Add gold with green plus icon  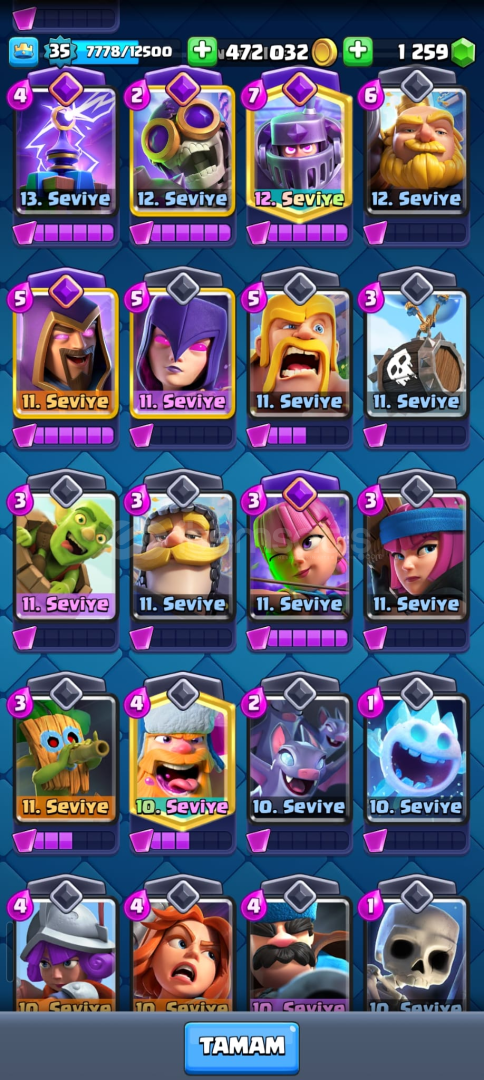click(x=202, y=52)
